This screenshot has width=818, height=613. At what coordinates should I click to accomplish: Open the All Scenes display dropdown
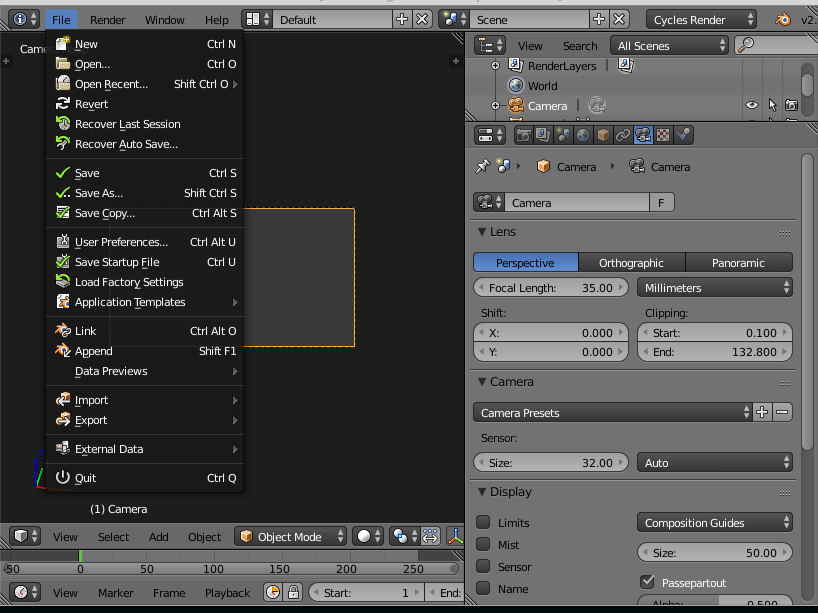[668, 45]
